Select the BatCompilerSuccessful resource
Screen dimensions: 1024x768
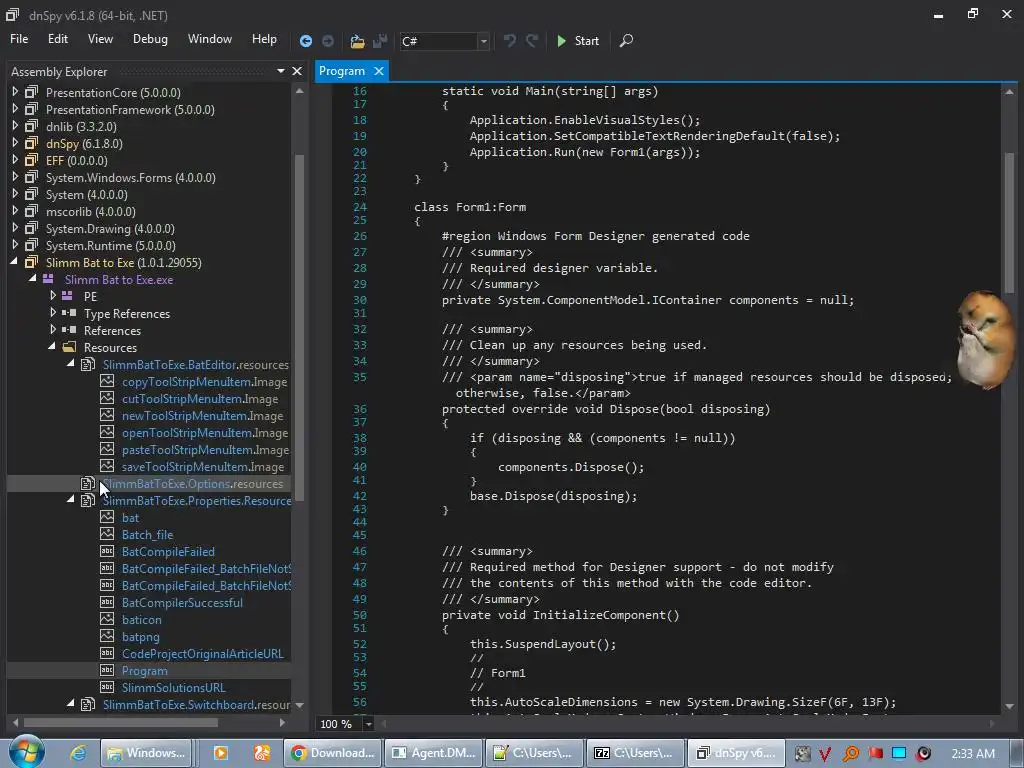point(182,603)
